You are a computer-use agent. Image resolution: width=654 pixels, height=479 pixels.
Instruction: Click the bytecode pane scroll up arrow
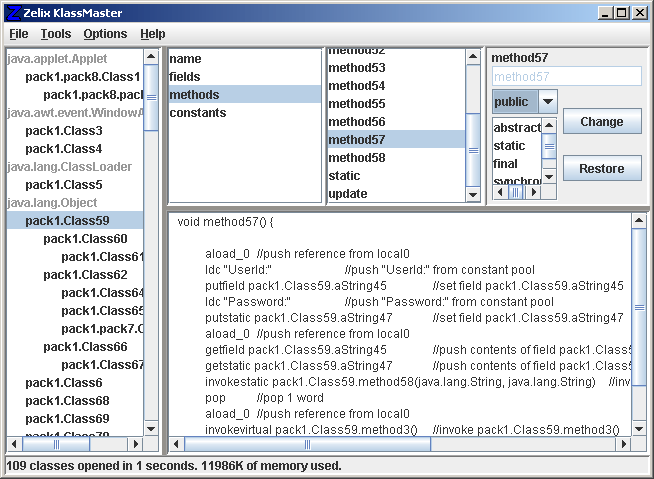click(x=639, y=221)
